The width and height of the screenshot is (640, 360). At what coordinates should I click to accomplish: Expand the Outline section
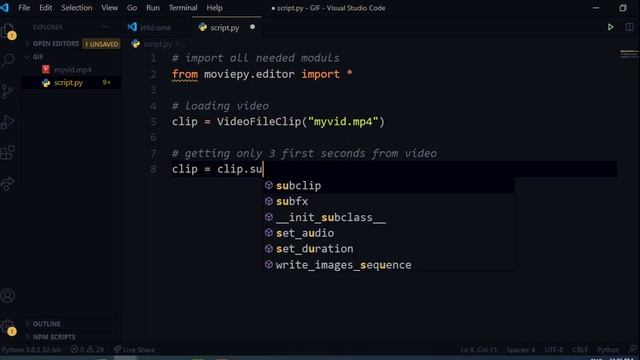click(46, 324)
